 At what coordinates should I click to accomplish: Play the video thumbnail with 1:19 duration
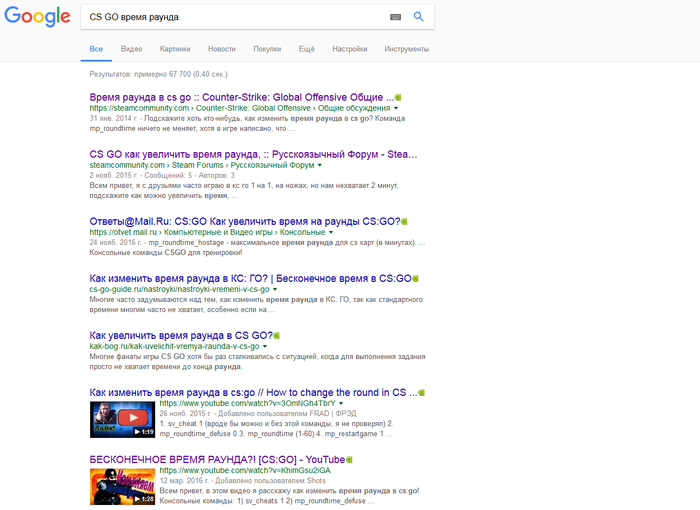point(122,419)
